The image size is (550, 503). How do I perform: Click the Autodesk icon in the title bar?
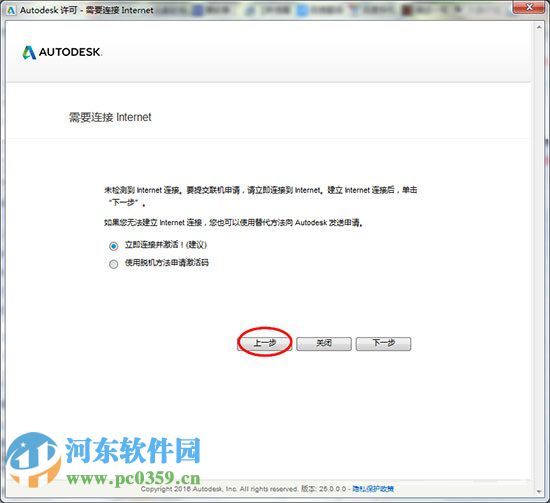pos(11,10)
